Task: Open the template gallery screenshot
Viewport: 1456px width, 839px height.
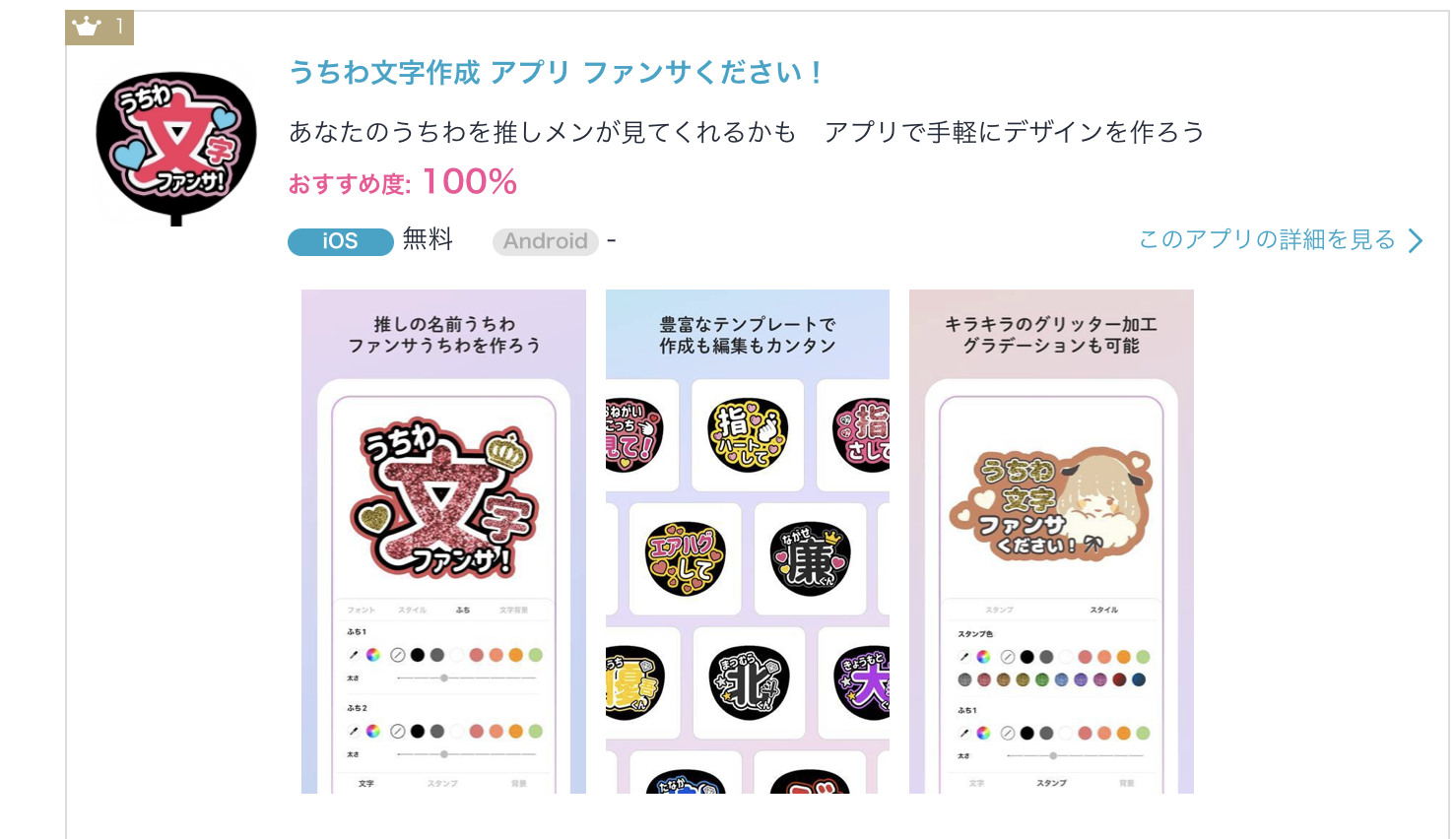Action: (748, 542)
